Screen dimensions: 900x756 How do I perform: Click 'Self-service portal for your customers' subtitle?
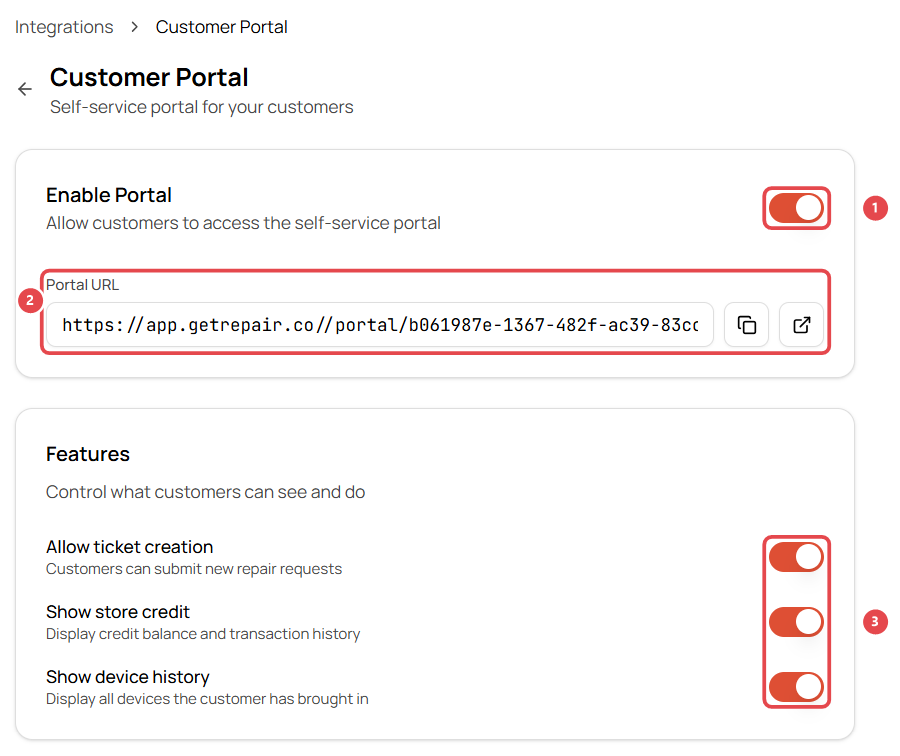click(x=201, y=107)
